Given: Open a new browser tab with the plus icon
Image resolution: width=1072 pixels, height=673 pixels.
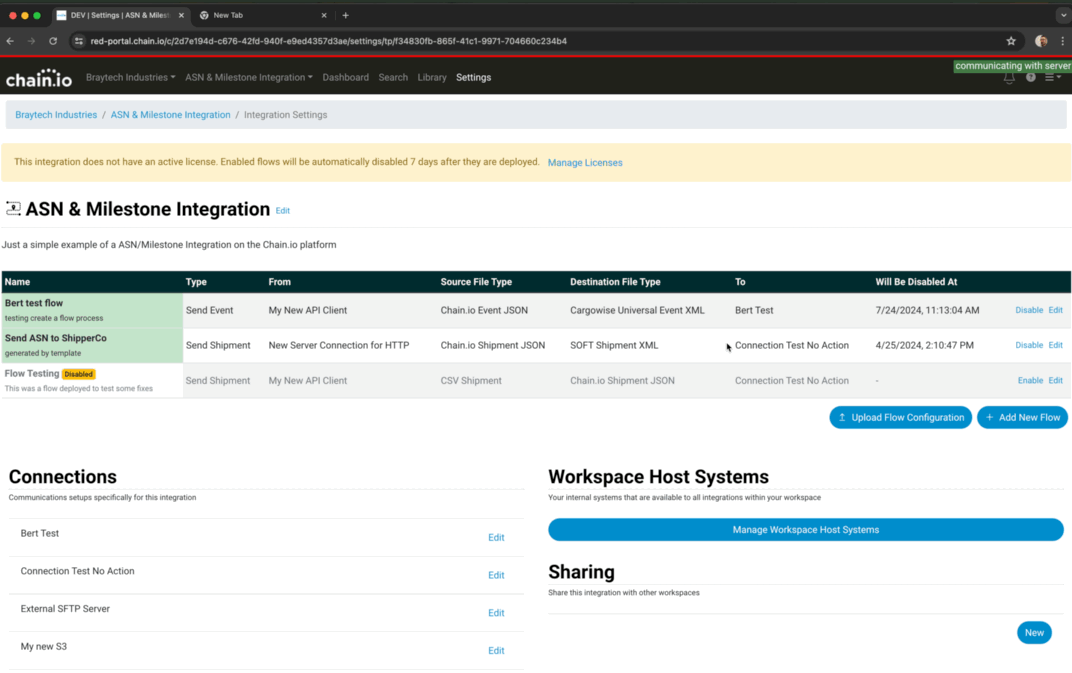Looking at the screenshot, I should 345,15.
